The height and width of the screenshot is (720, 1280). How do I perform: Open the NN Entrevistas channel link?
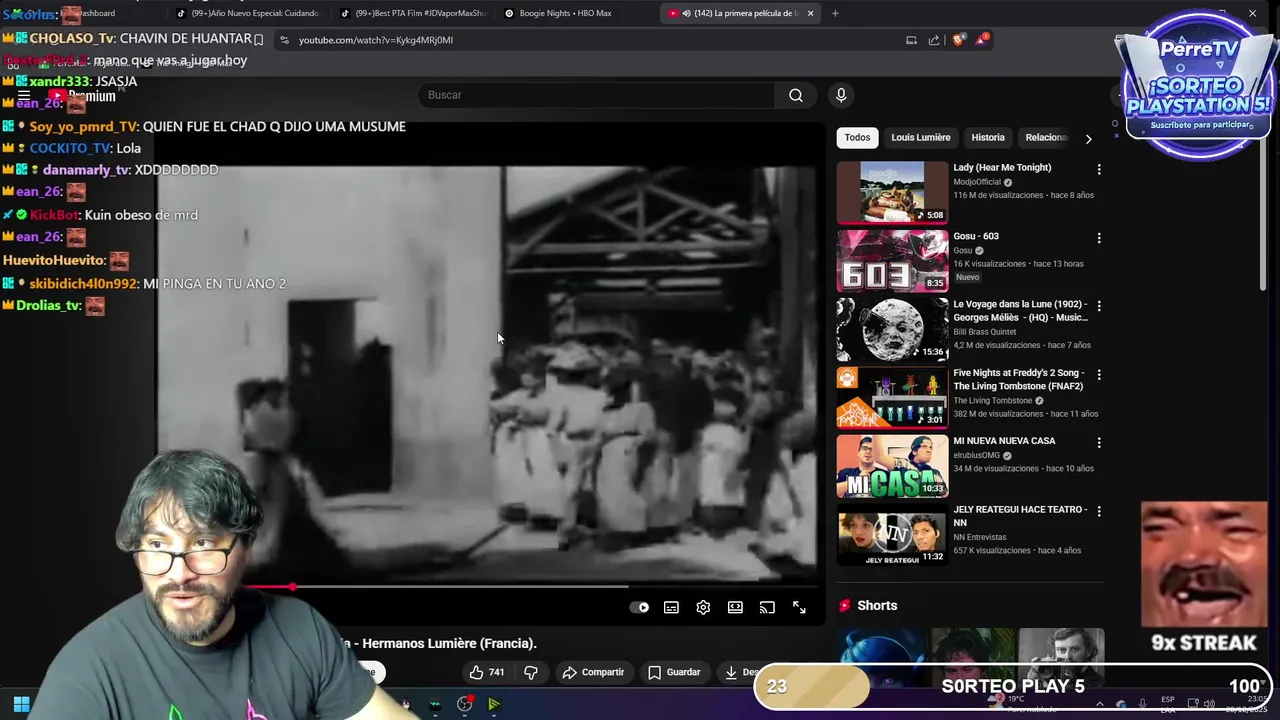(980, 537)
